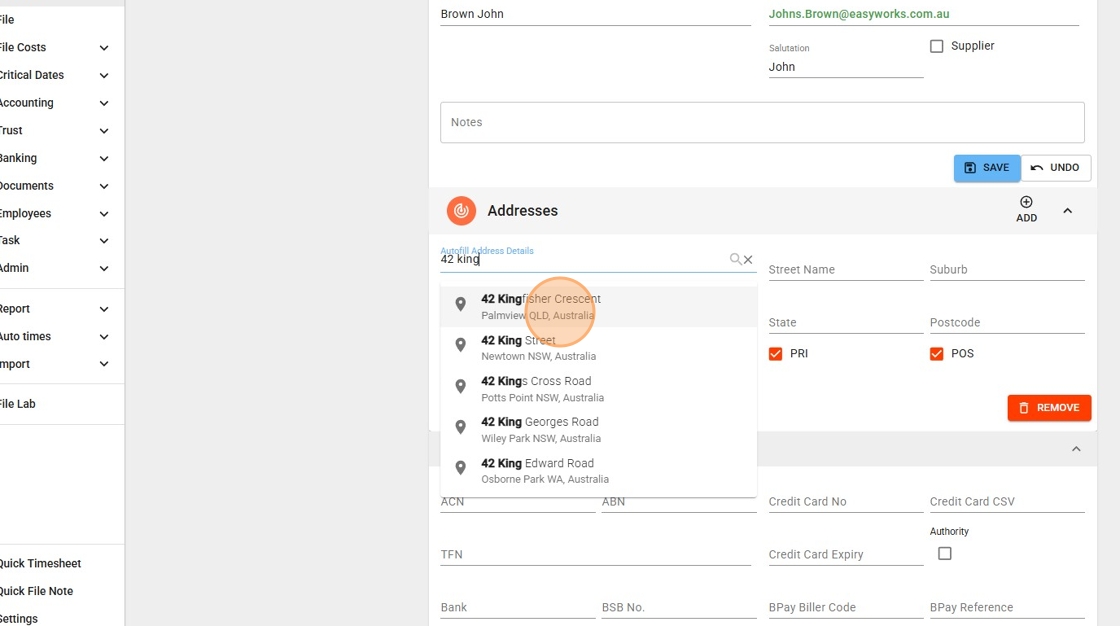
Task: Click the pin icon beside 42 Kings Cross Road
Action: tap(460, 387)
